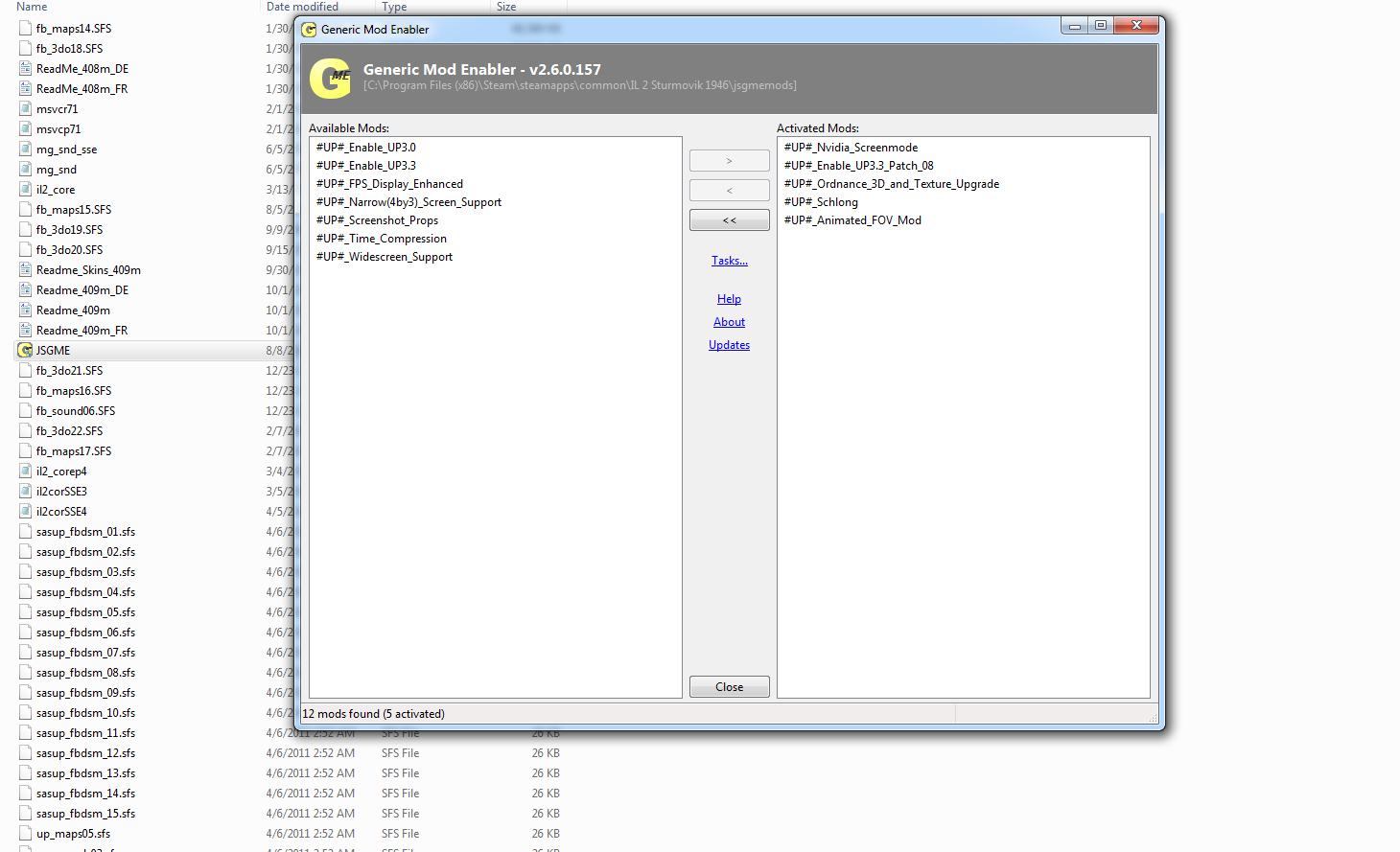
Task: Click the Name column header in Explorer
Action: pos(32,7)
